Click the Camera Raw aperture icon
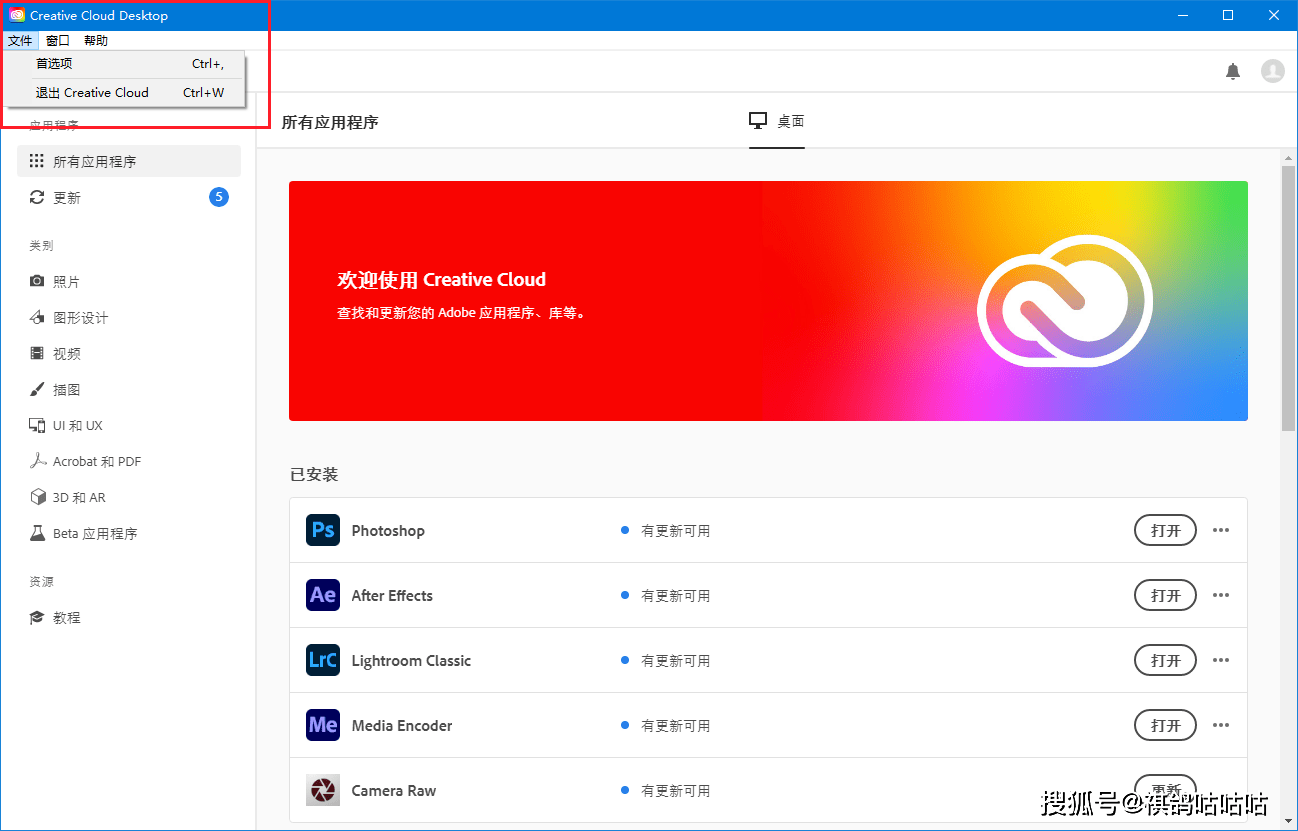Image resolution: width=1298 pixels, height=831 pixels. pyautogui.click(x=322, y=790)
